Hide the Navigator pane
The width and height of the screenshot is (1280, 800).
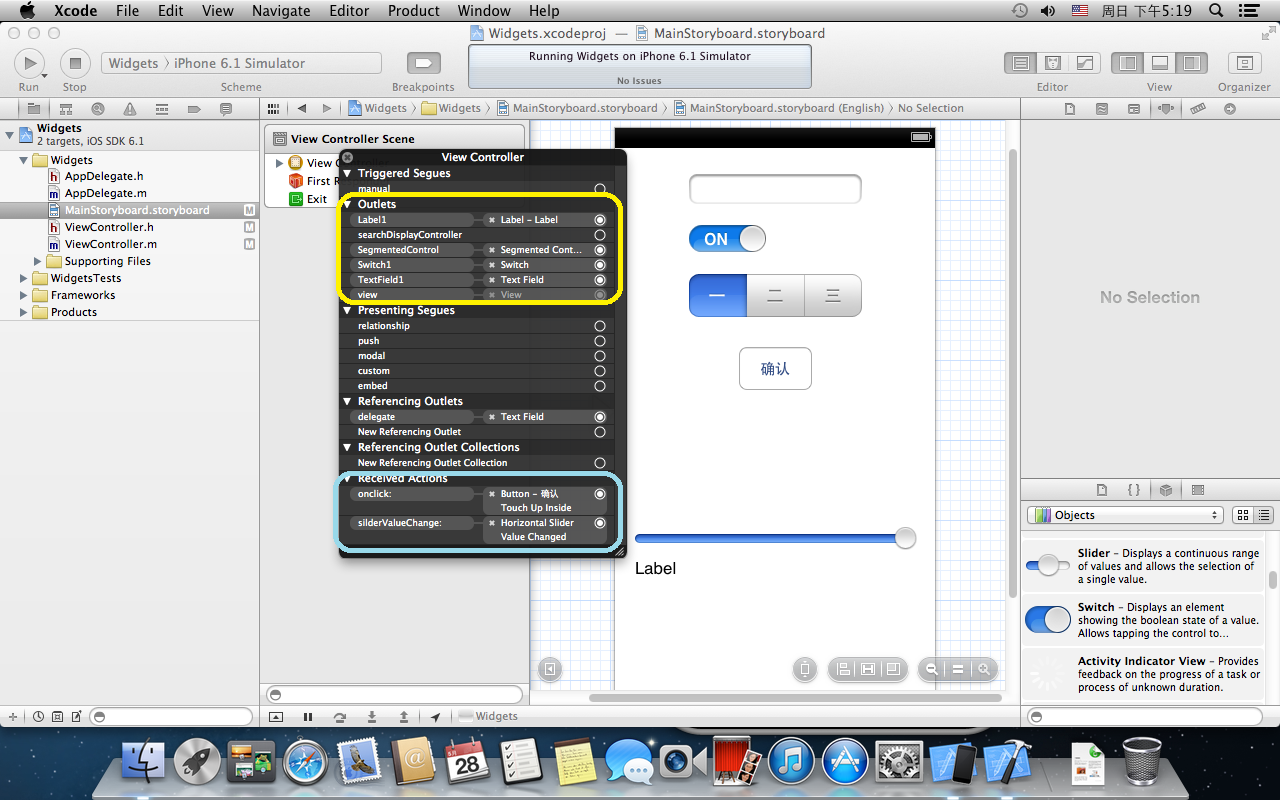[1128, 63]
